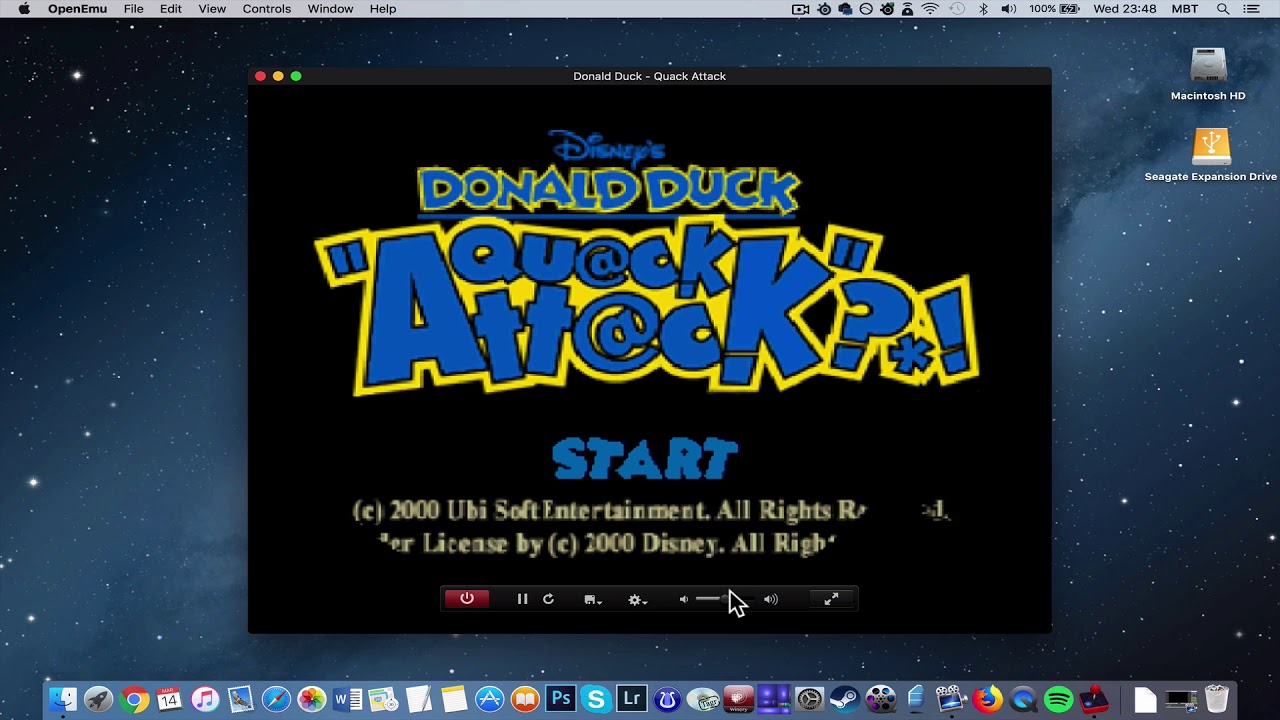Click the Wed 23:48 clock in menu bar
Viewport: 1280px width, 720px height.
click(1125, 9)
